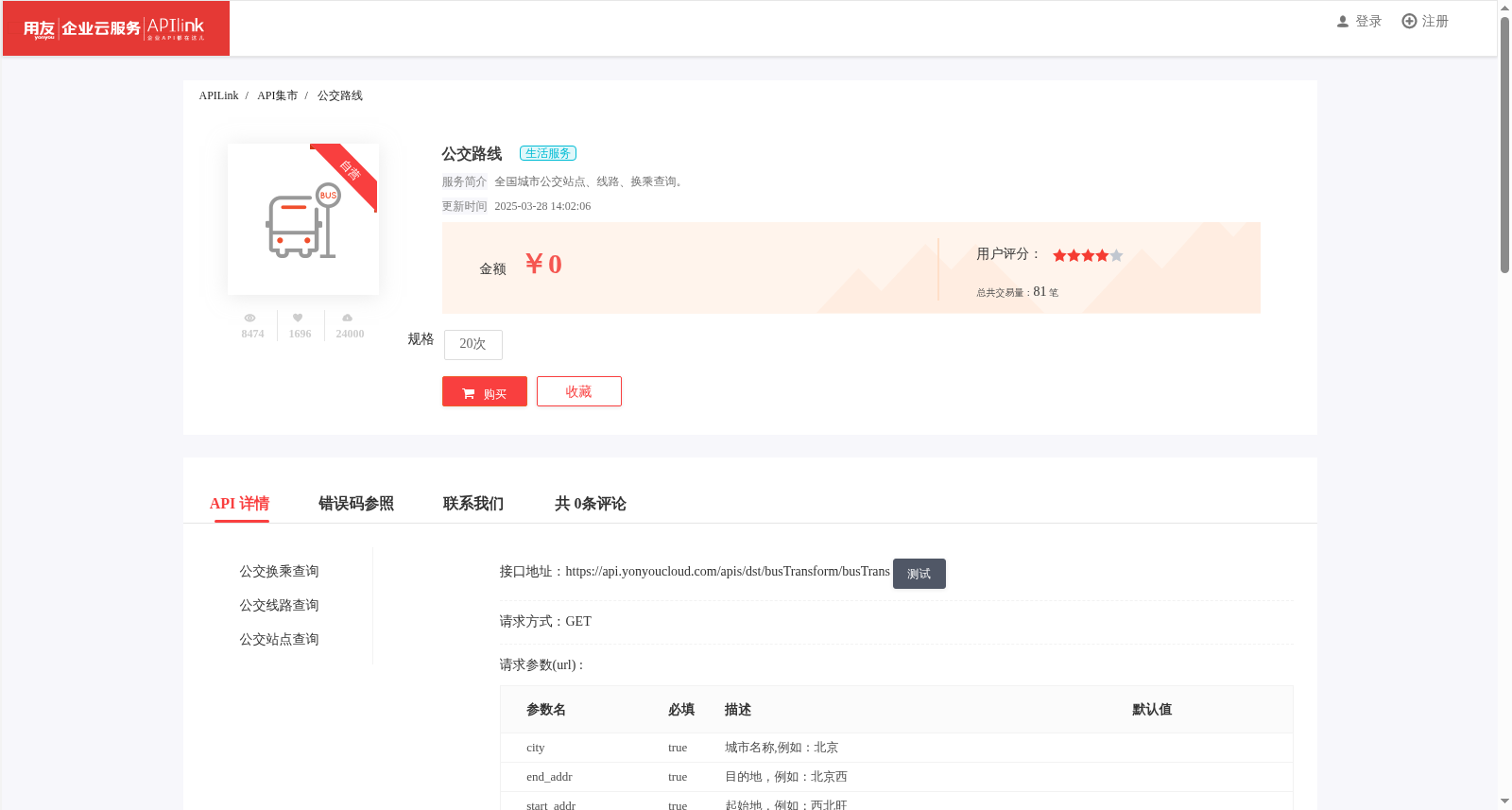Click the user rating stars
Viewport: 1512px width, 810px height.
click(1088, 255)
